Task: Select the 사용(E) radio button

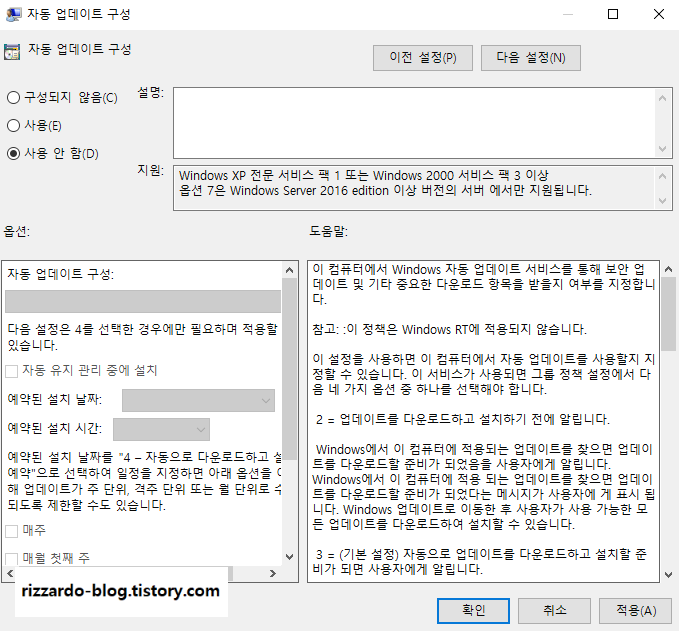Action: [13, 126]
